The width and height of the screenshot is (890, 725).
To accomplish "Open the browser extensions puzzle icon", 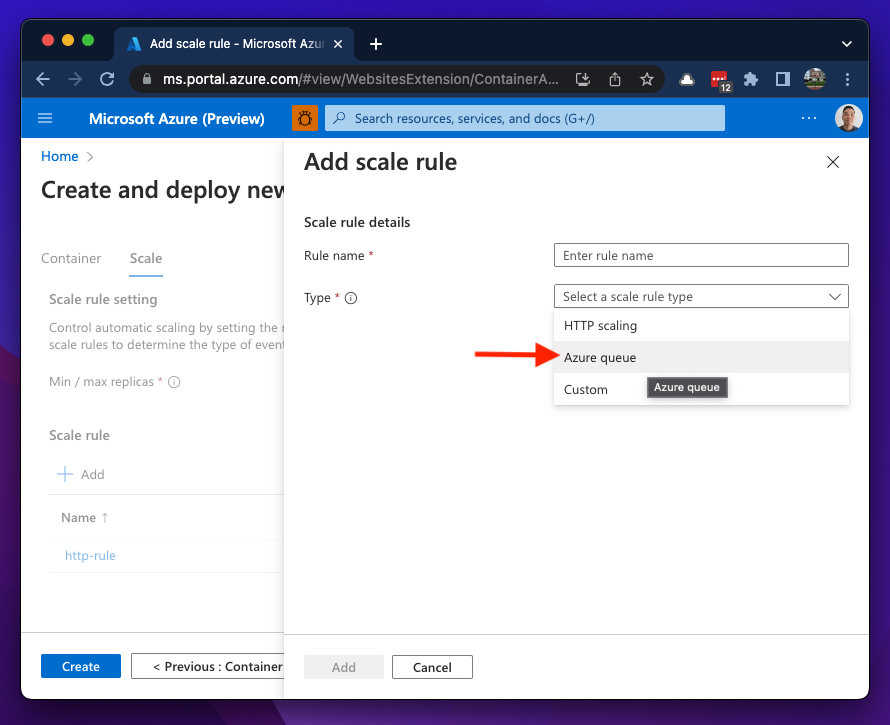I will pos(751,79).
